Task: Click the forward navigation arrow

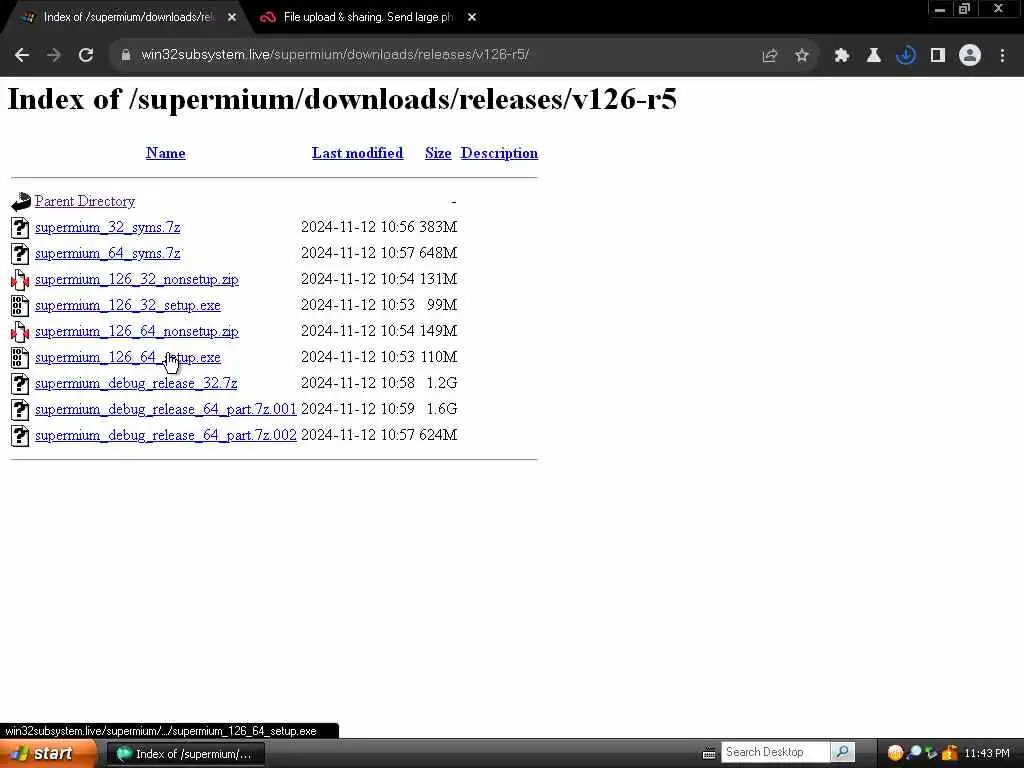Action: (x=54, y=56)
